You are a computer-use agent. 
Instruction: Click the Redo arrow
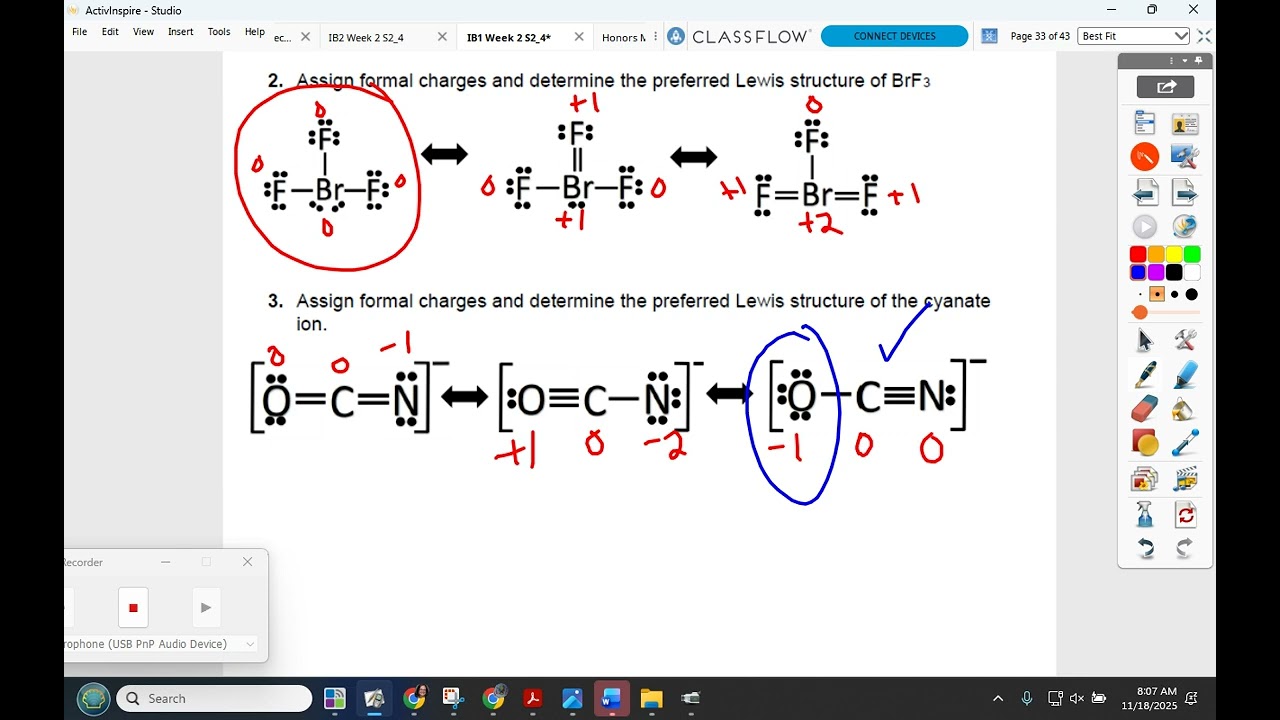pyautogui.click(x=1185, y=548)
